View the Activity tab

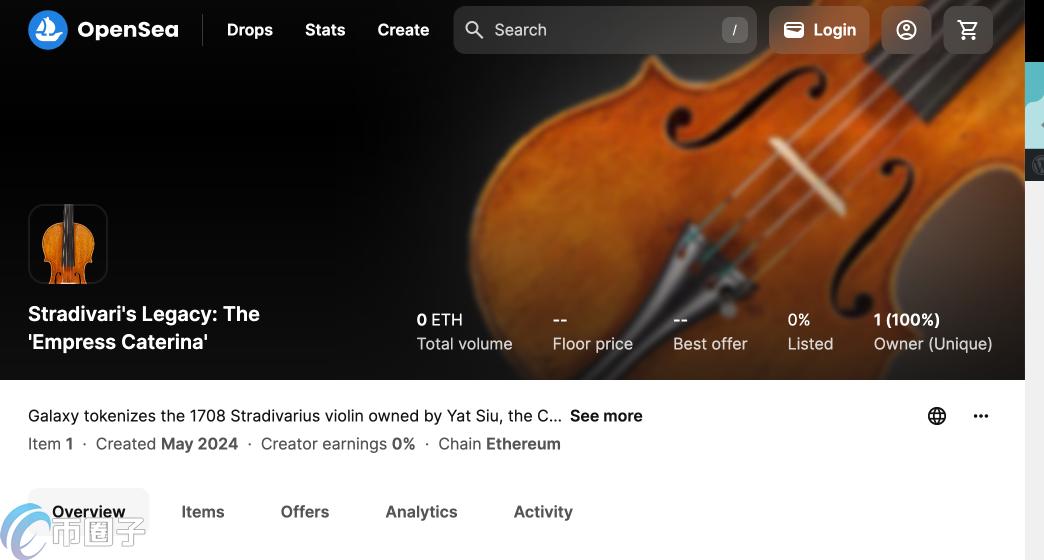click(543, 512)
